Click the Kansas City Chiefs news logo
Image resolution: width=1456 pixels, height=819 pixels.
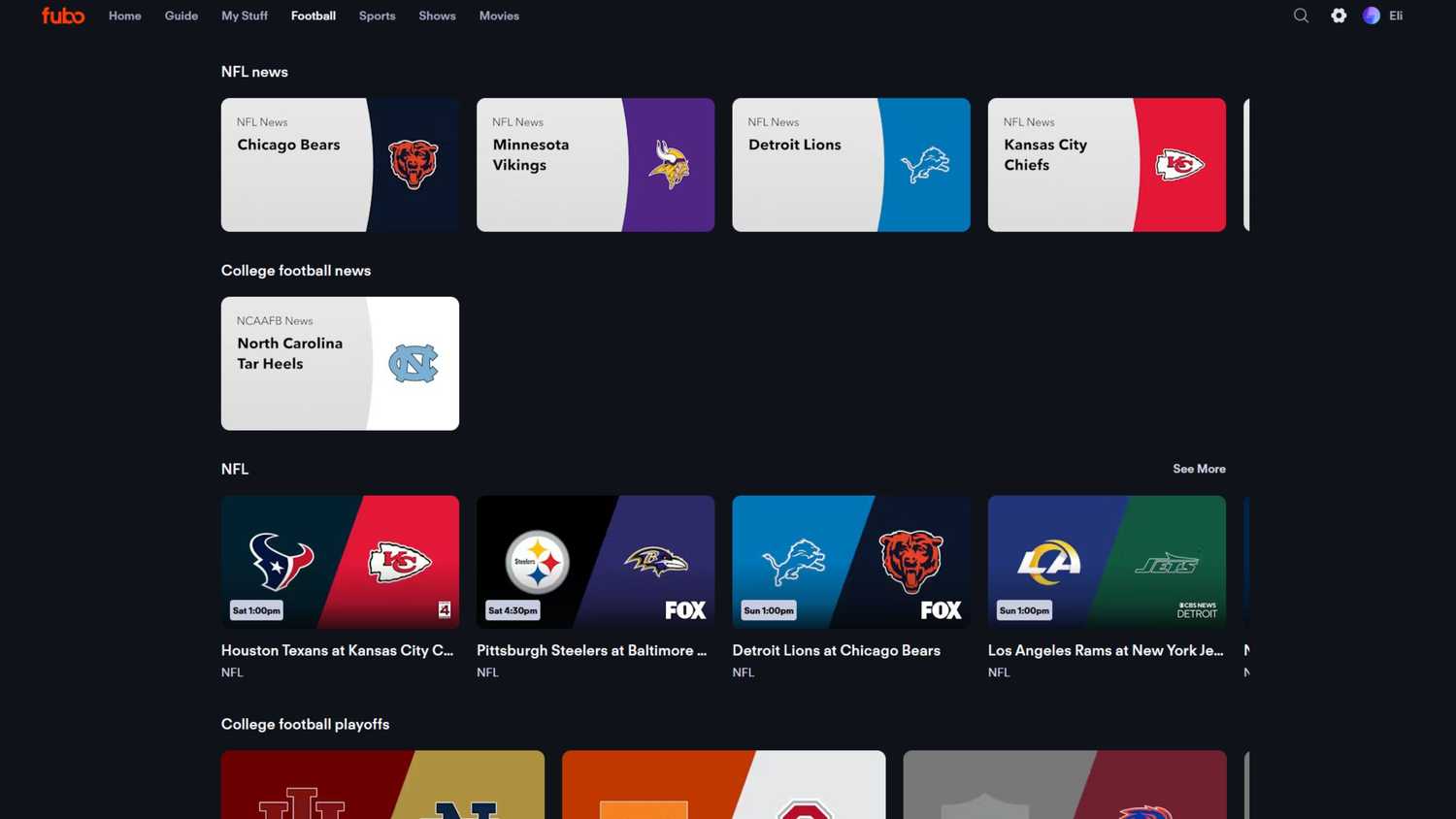(1179, 165)
